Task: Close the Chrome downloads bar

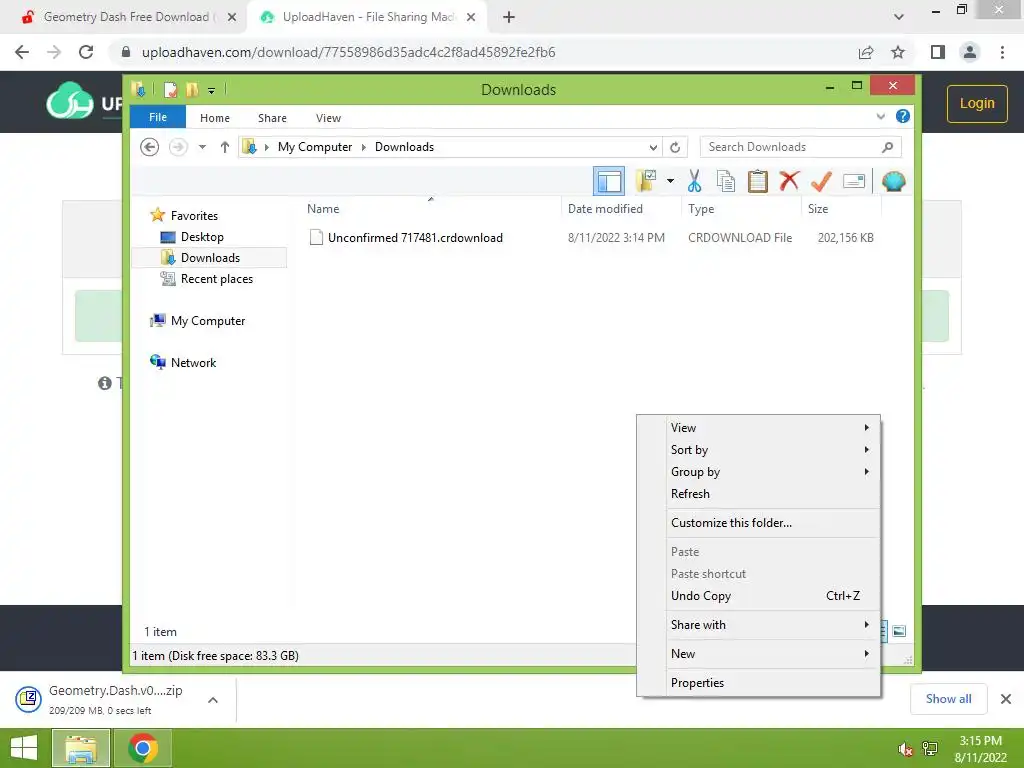Action: click(1006, 699)
